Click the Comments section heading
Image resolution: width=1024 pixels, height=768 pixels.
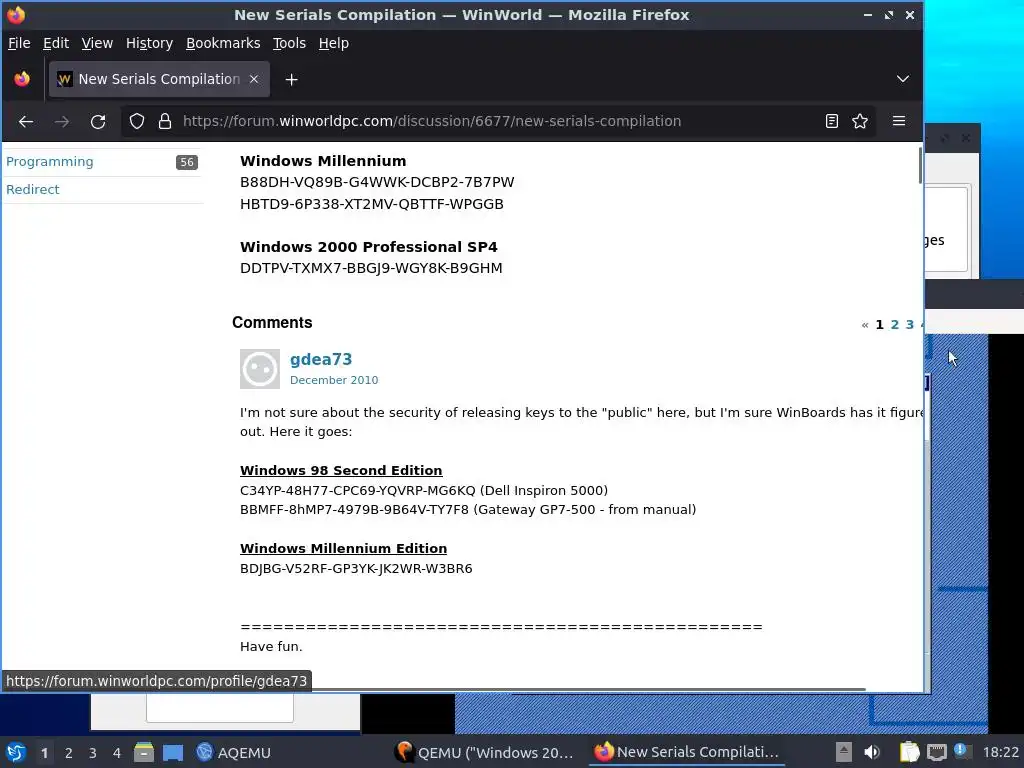coord(272,323)
